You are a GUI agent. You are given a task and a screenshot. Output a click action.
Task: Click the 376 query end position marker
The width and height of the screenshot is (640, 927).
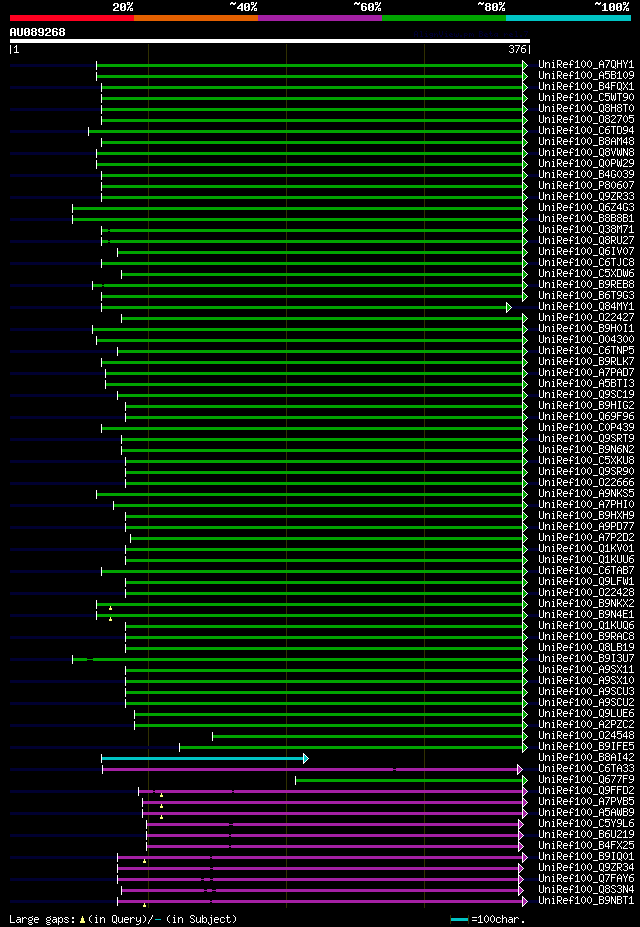pos(518,50)
